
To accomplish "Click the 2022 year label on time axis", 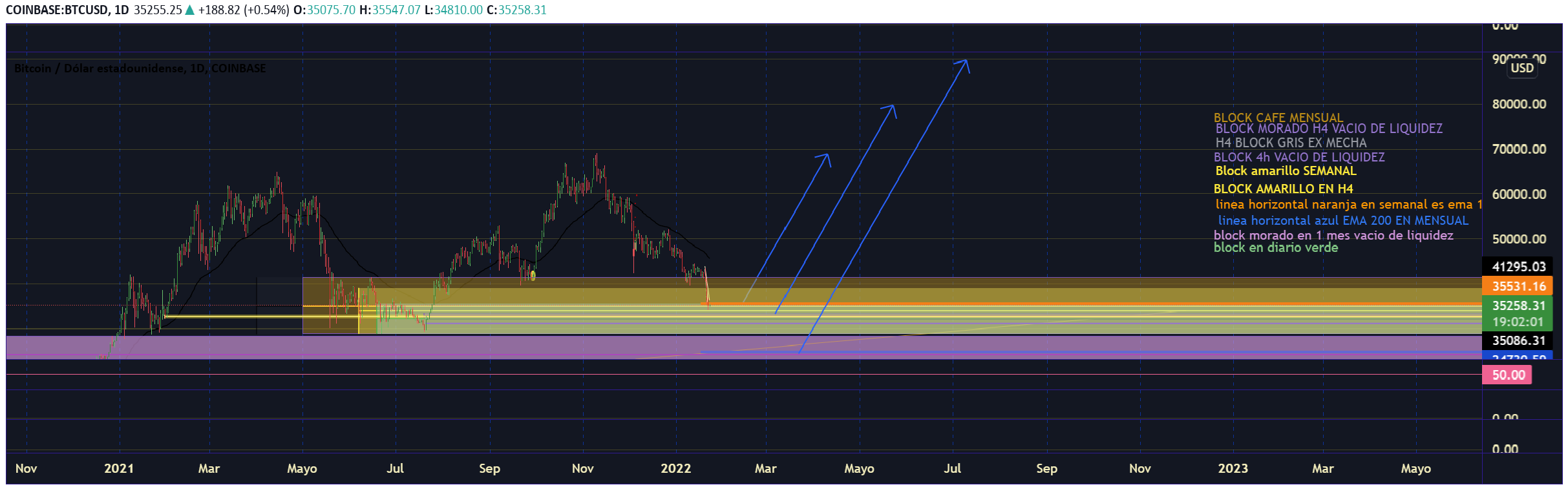I will [675, 469].
